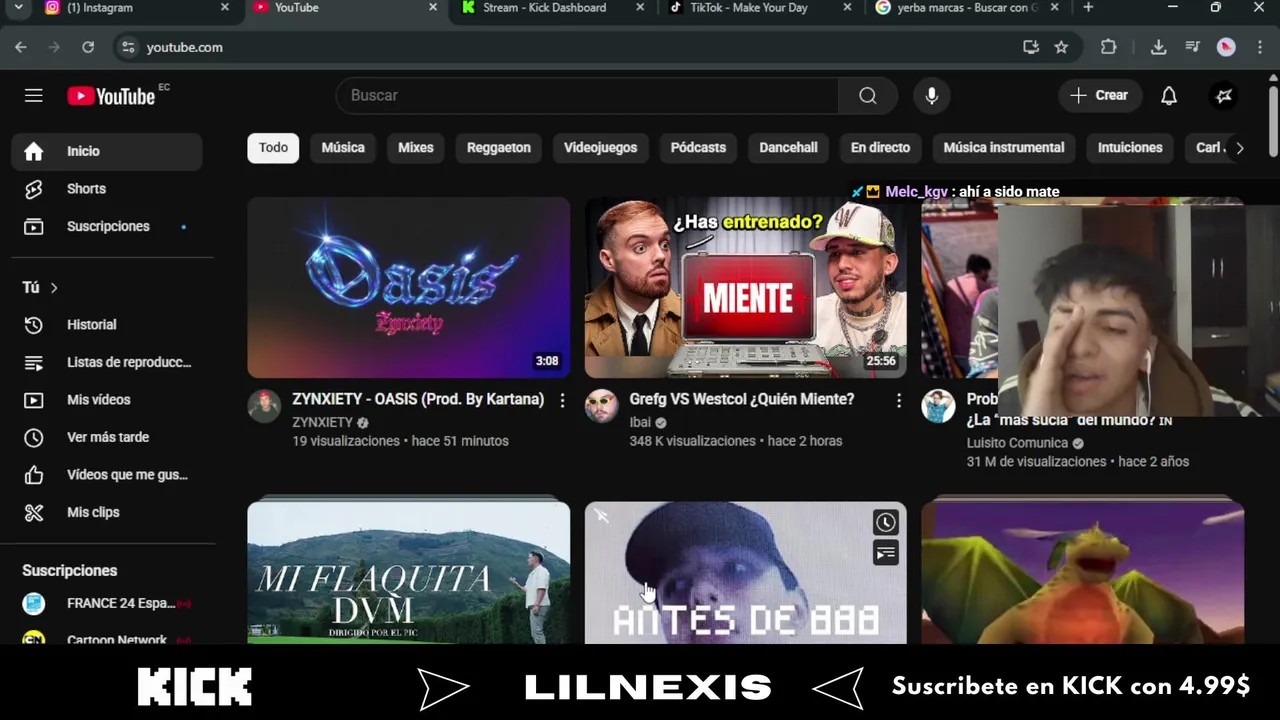Viewport: 1280px width, 720px height.
Task: Open Chrome extensions puzzle icon
Action: (1108, 47)
